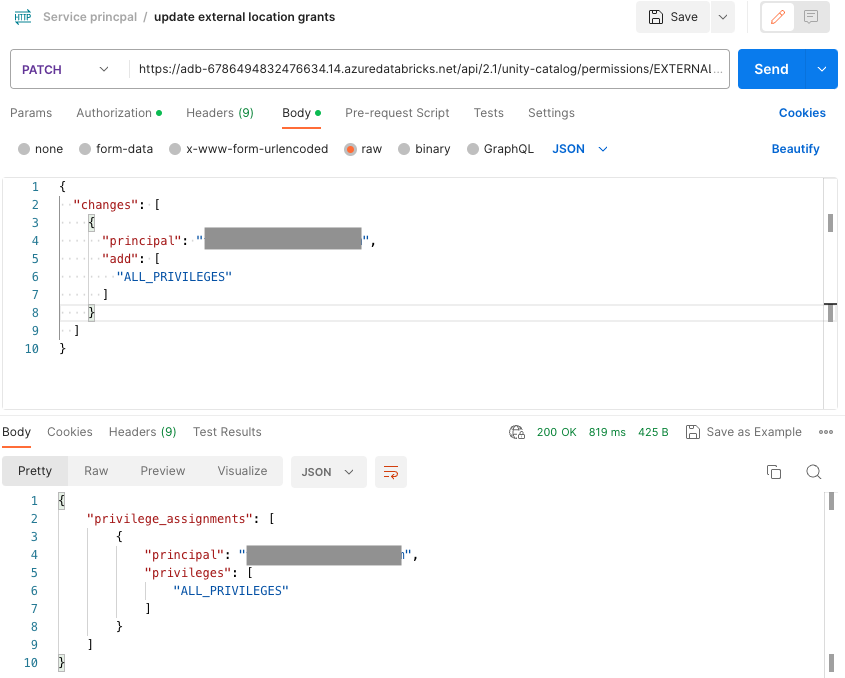Click the 200 OK status
The width and height of the screenshot is (845, 678).
556,432
